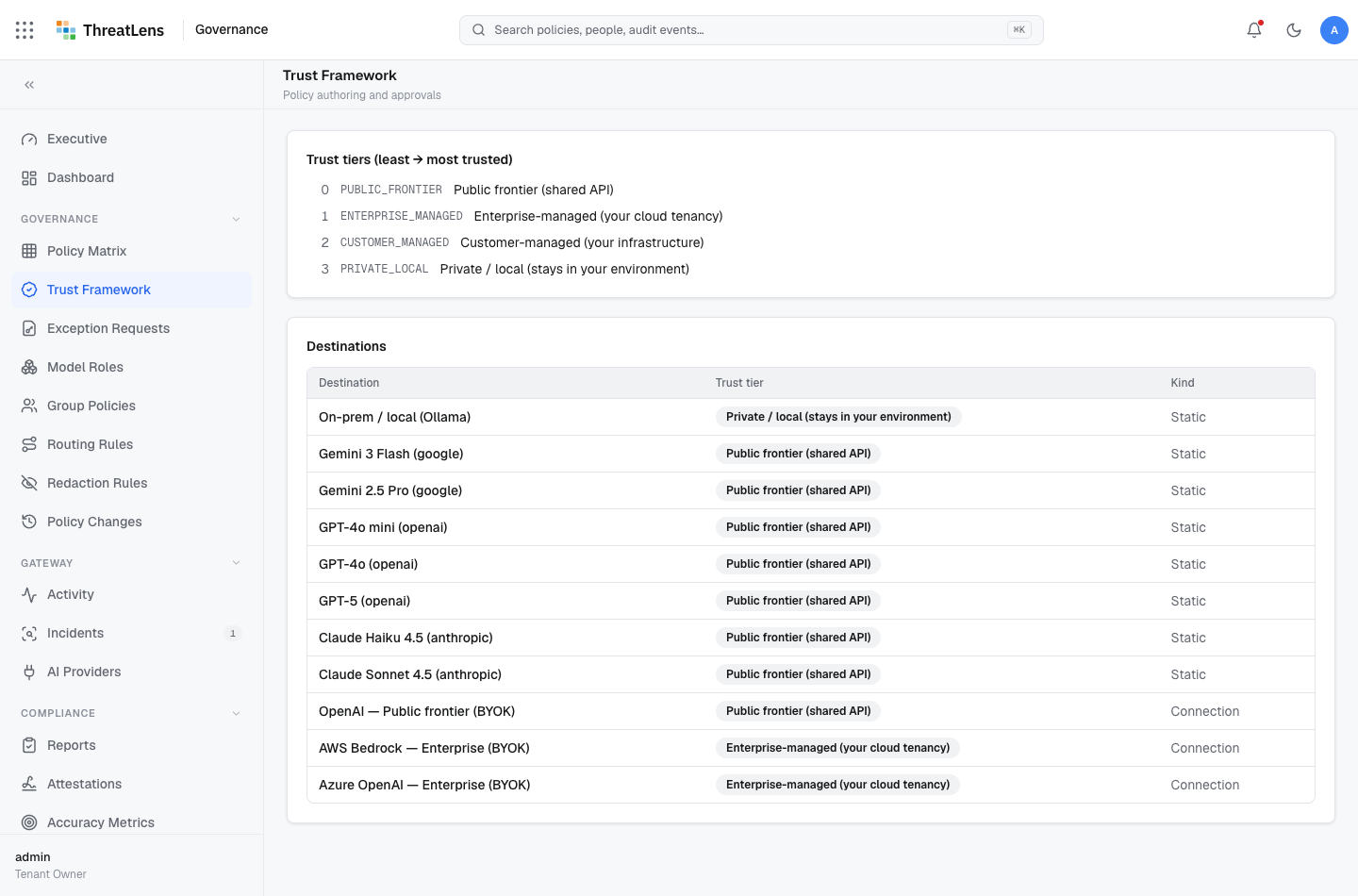Open the Executive page
The height and width of the screenshot is (896, 1358).
[x=131, y=140]
